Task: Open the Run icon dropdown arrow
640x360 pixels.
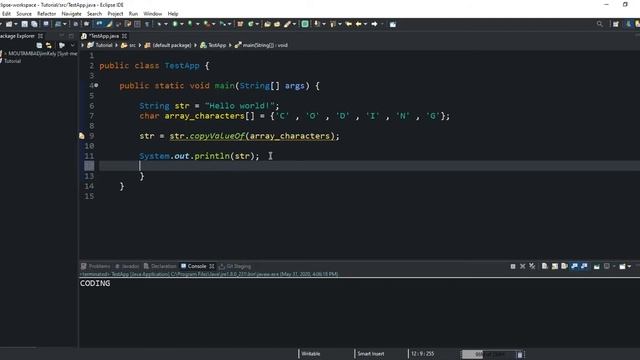Action: [x=182, y=24]
